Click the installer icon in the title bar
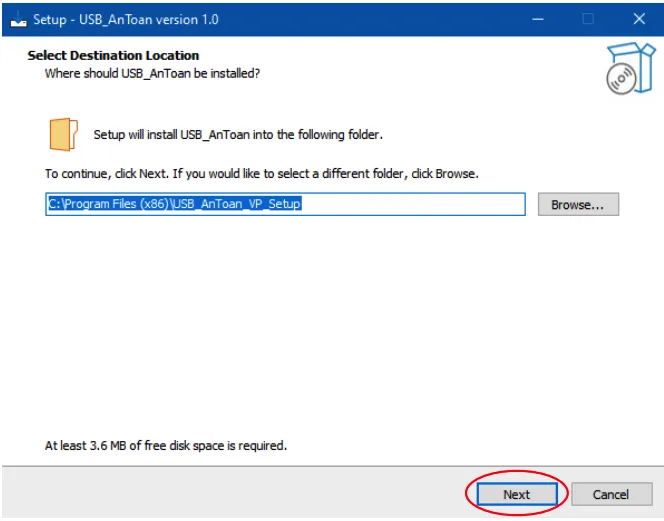Screen dimensions: 664x521 point(18,19)
